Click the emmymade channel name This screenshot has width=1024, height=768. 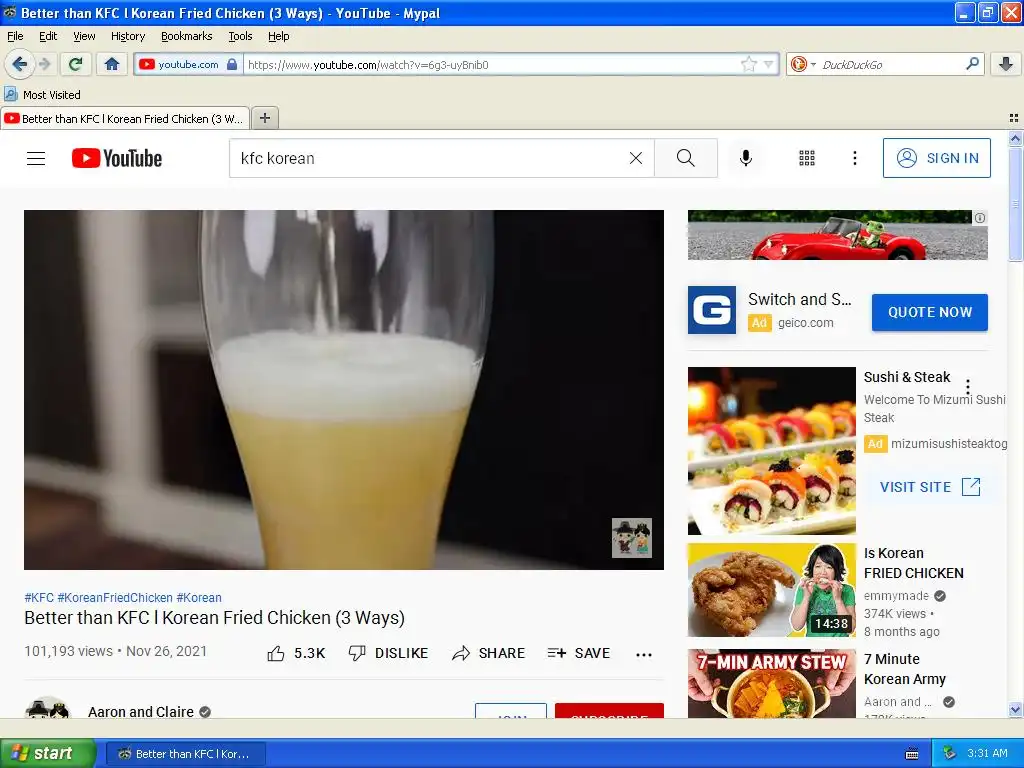click(x=896, y=596)
